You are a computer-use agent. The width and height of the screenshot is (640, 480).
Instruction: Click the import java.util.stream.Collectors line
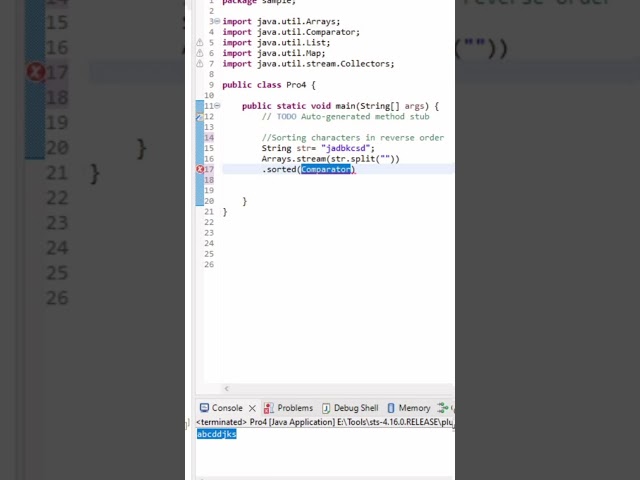tap(308, 64)
